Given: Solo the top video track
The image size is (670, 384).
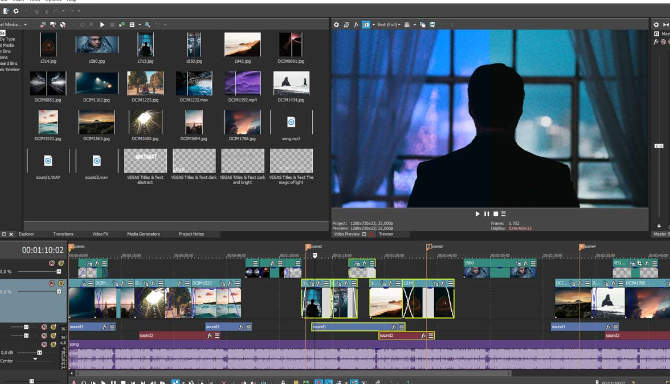Looking at the screenshot, I should [x=61, y=263].
